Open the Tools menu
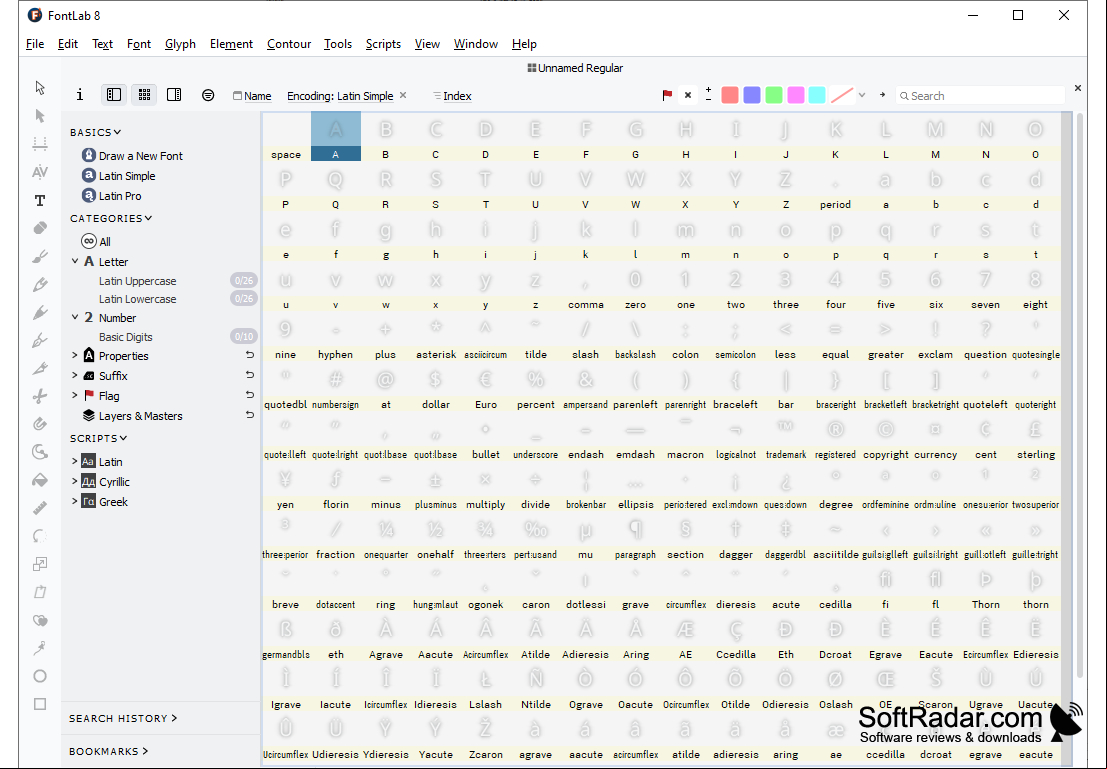The image size is (1107, 769). tap(337, 44)
